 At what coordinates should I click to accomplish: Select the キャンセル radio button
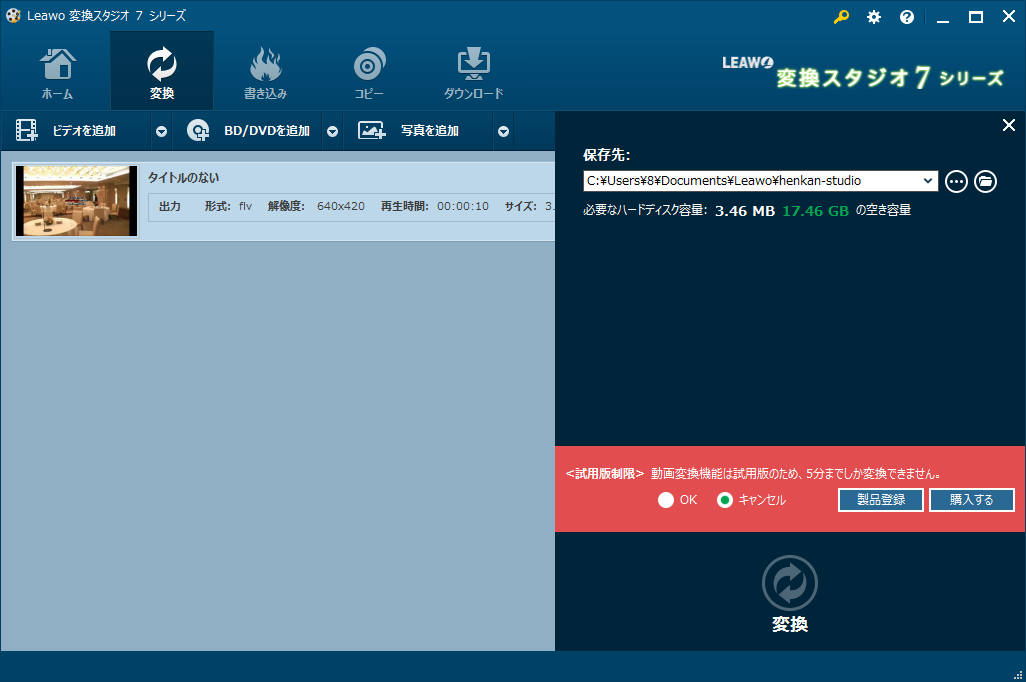click(725, 499)
